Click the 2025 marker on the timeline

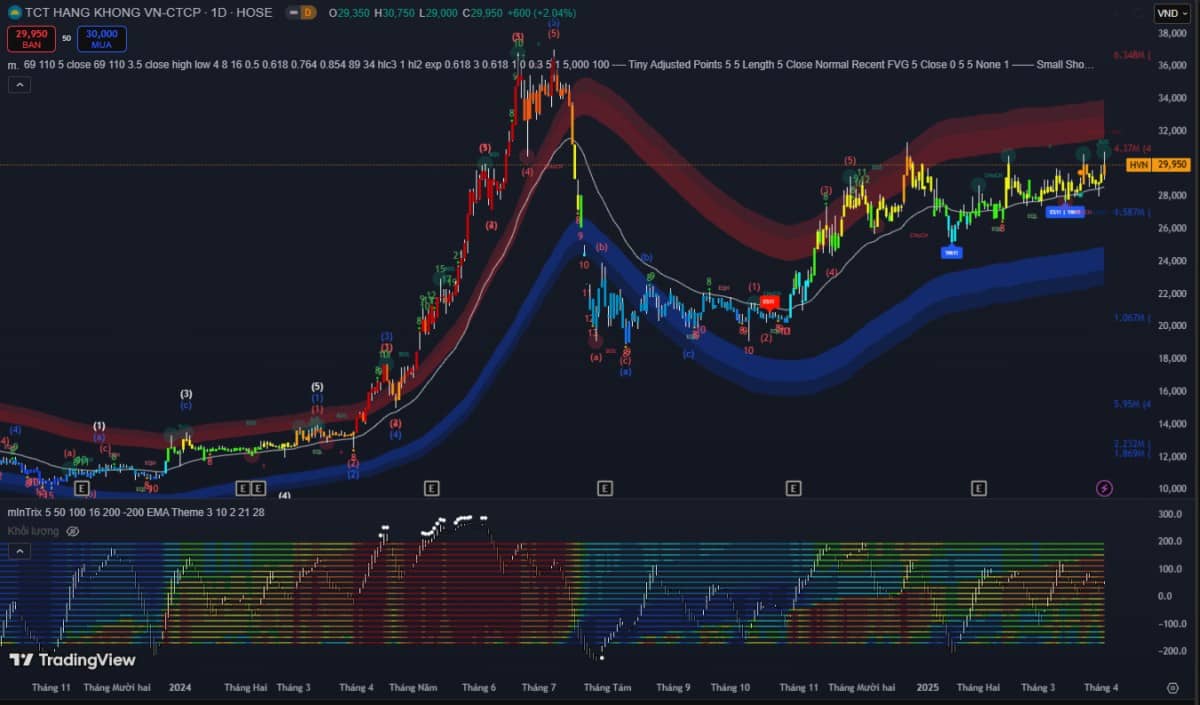click(926, 688)
